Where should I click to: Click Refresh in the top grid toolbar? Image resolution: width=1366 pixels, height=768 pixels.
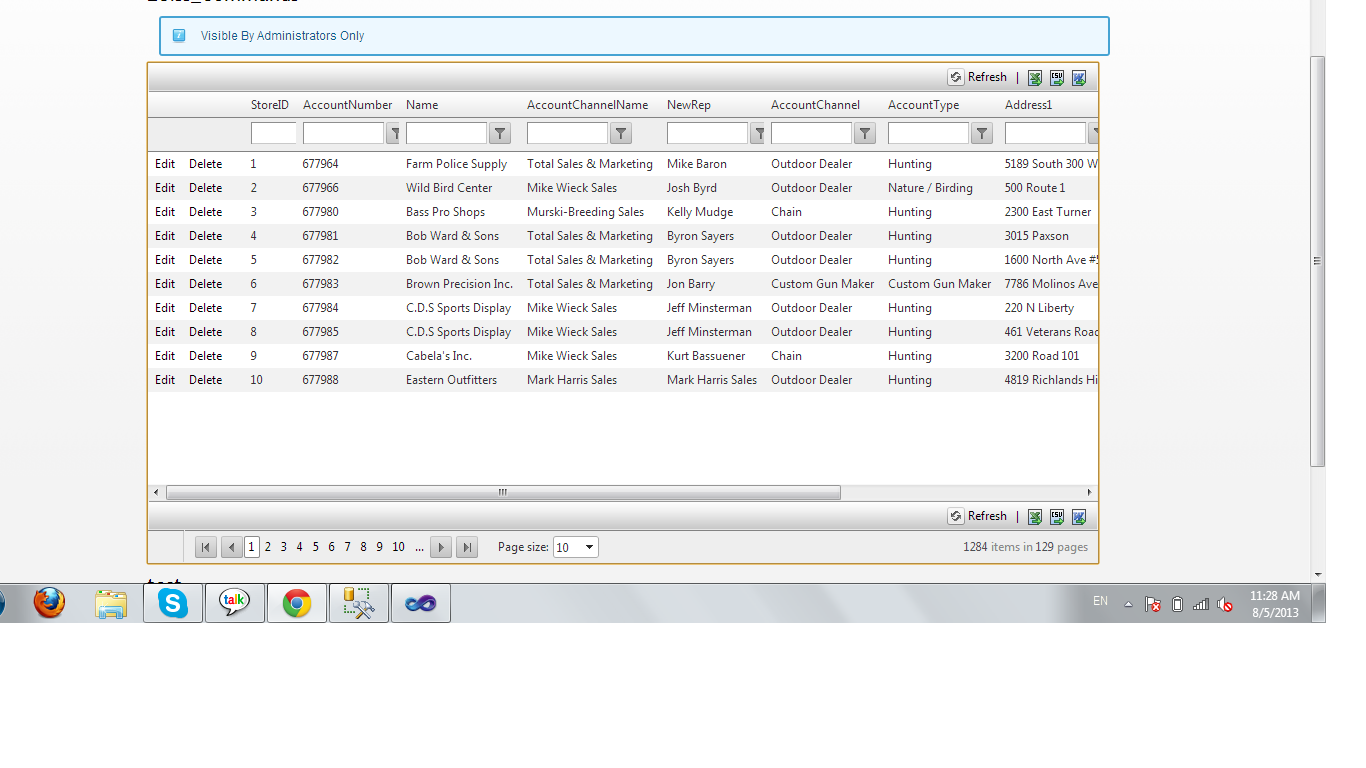978,78
